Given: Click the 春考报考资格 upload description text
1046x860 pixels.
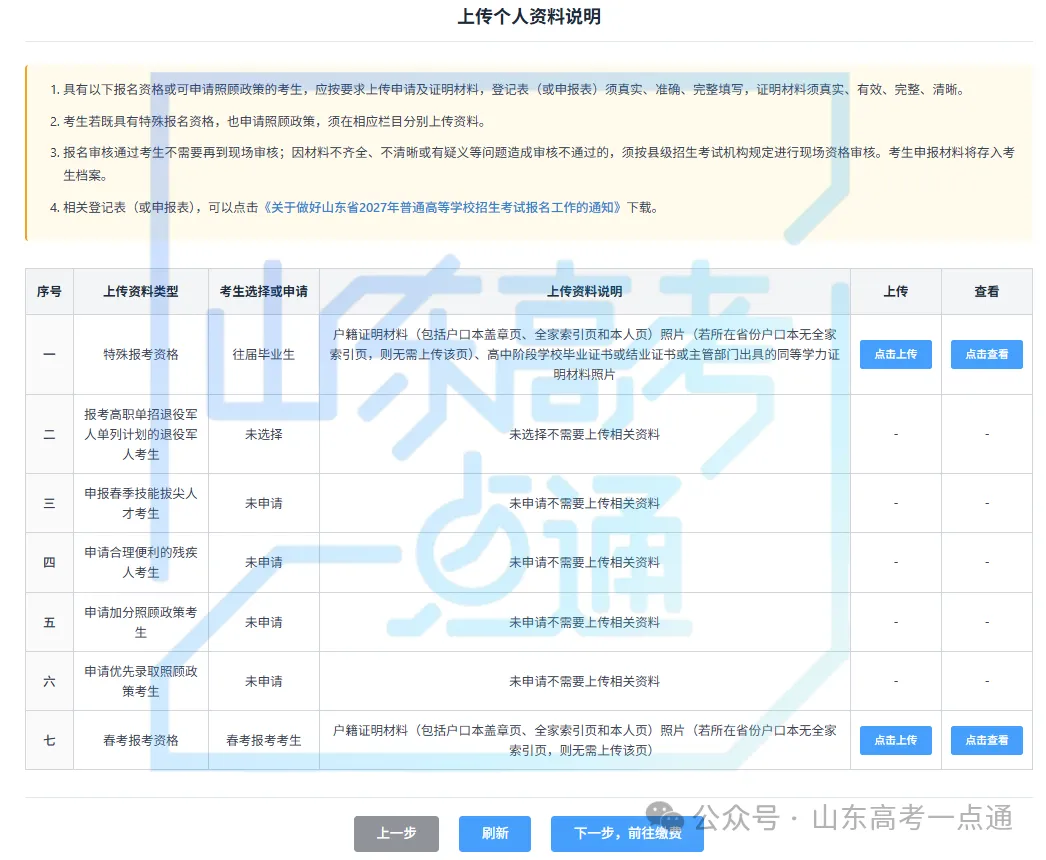Looking at the screenshot, I should pyautogui.click(x=584, y=740).
